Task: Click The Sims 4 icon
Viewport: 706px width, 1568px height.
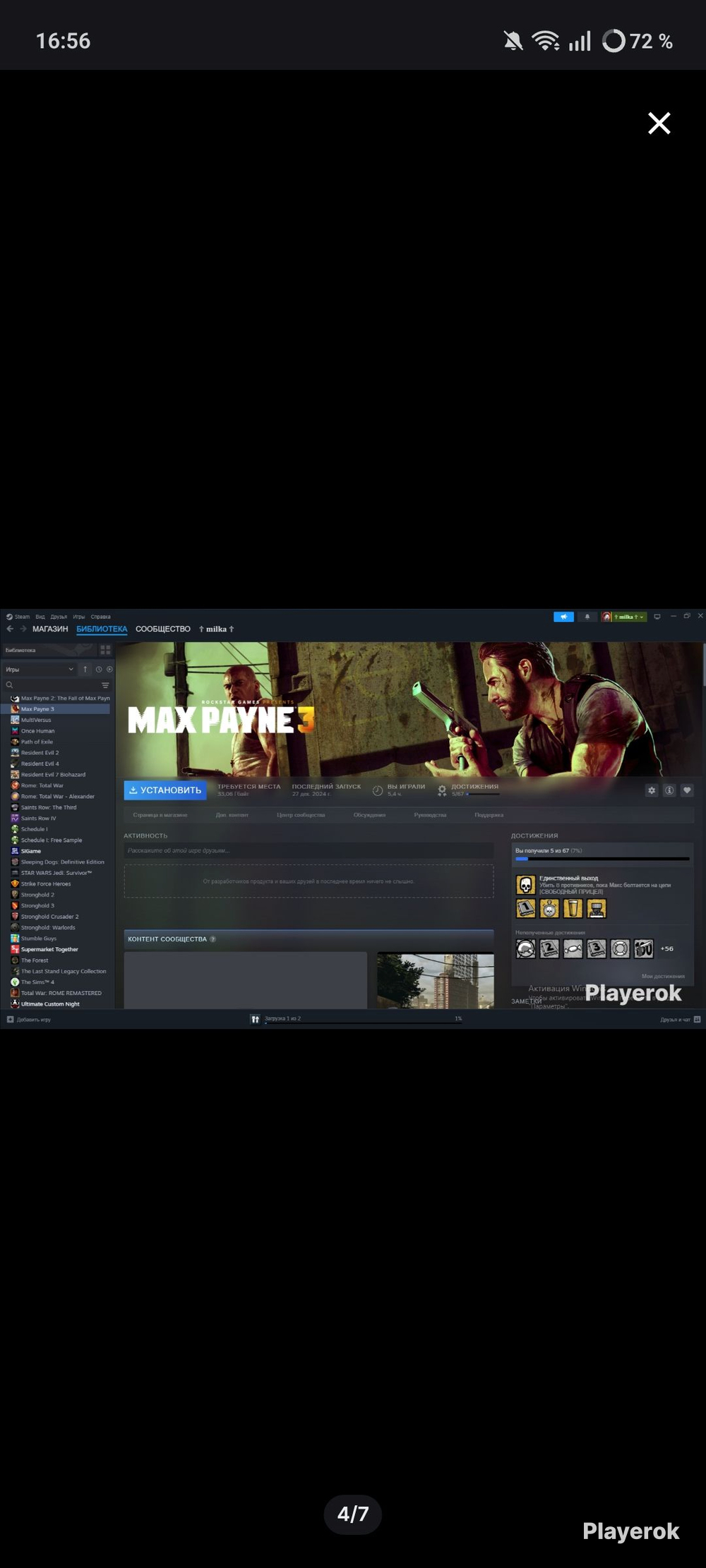Action: tap(15, 982)
